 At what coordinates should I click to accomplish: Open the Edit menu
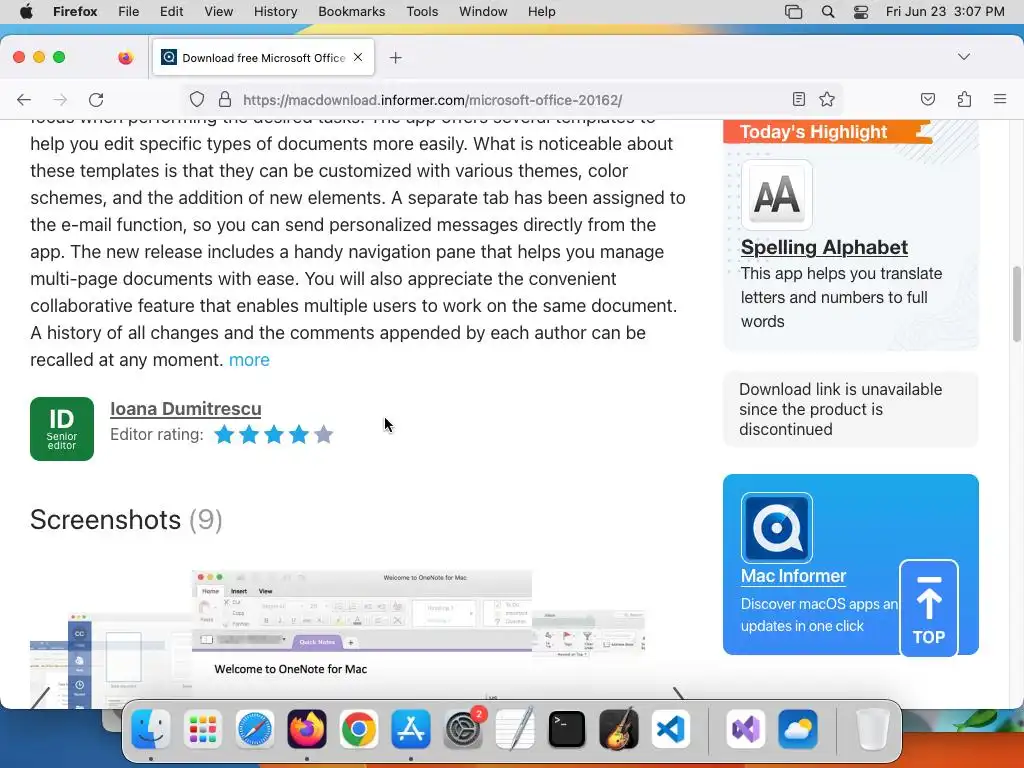click(x=171, y=12)
